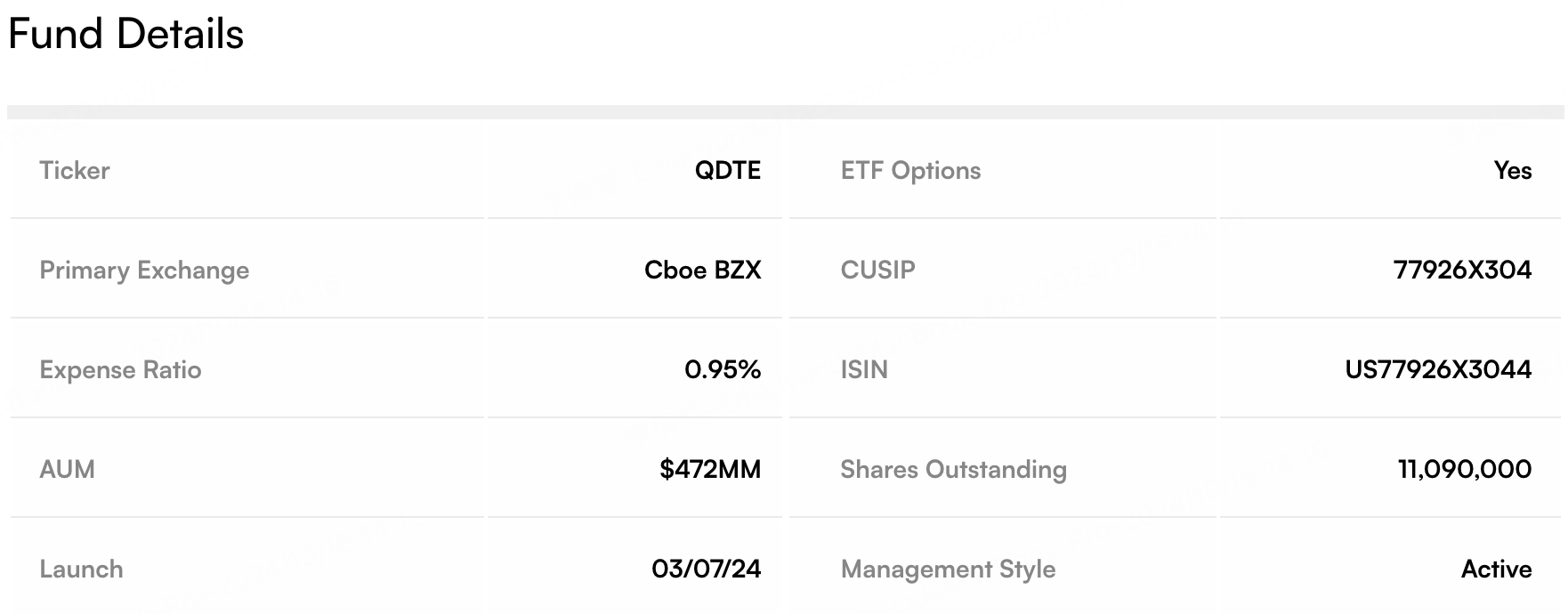Click the Shares Outstanding label
1568x614 pixels.
(953, 470)
